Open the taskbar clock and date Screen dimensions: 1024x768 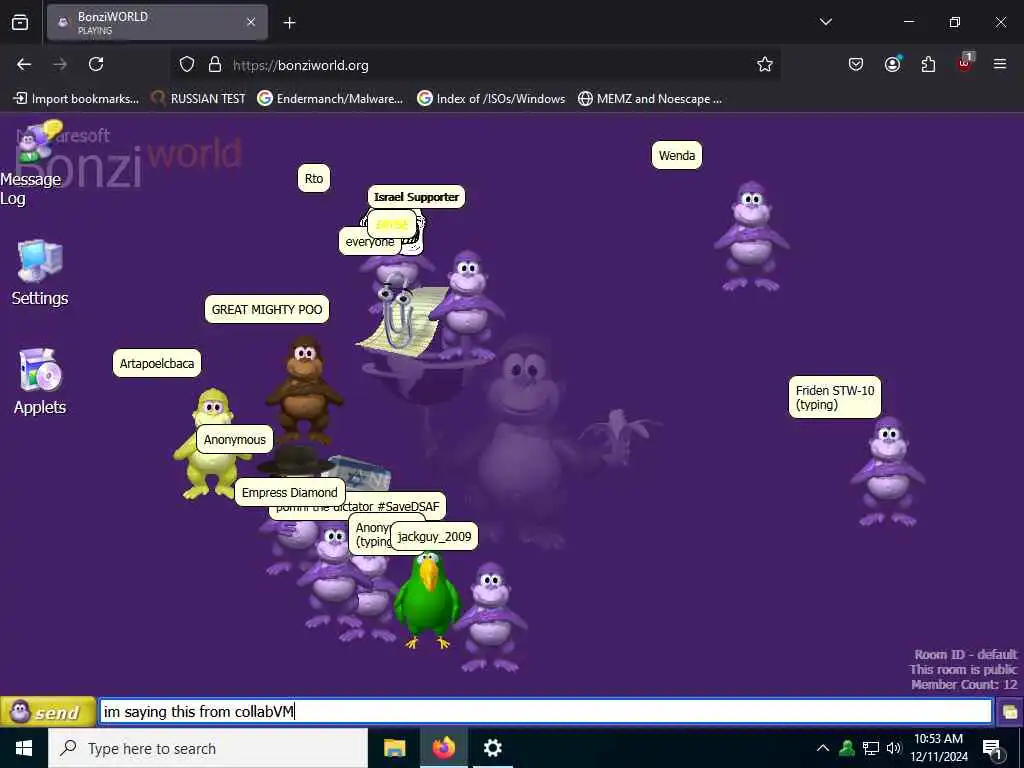pyautogui.click(x=938, y=748)
